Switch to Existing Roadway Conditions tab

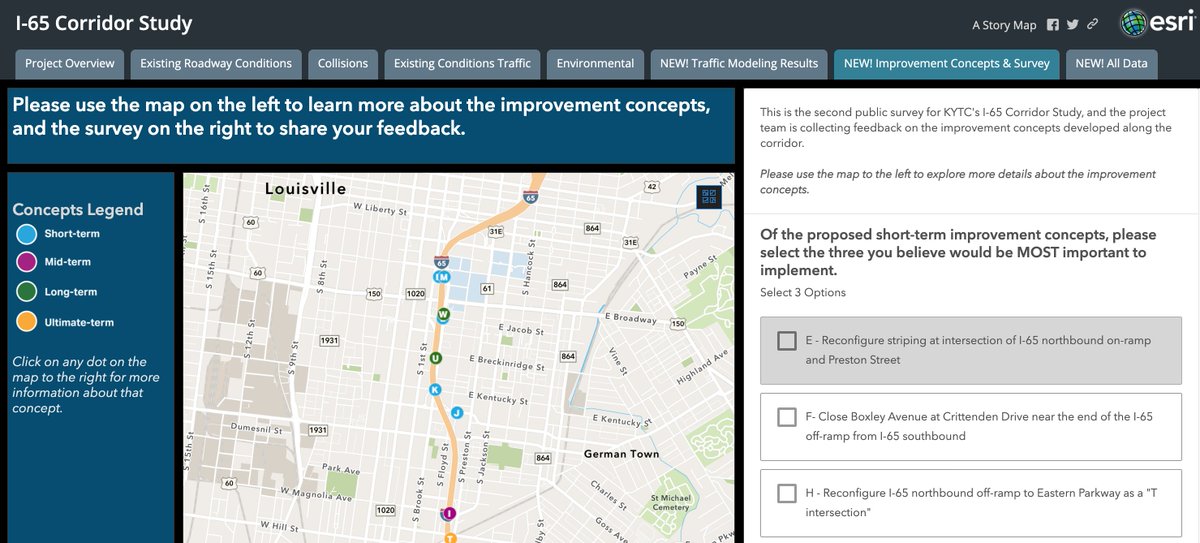[x=216, y=64]
